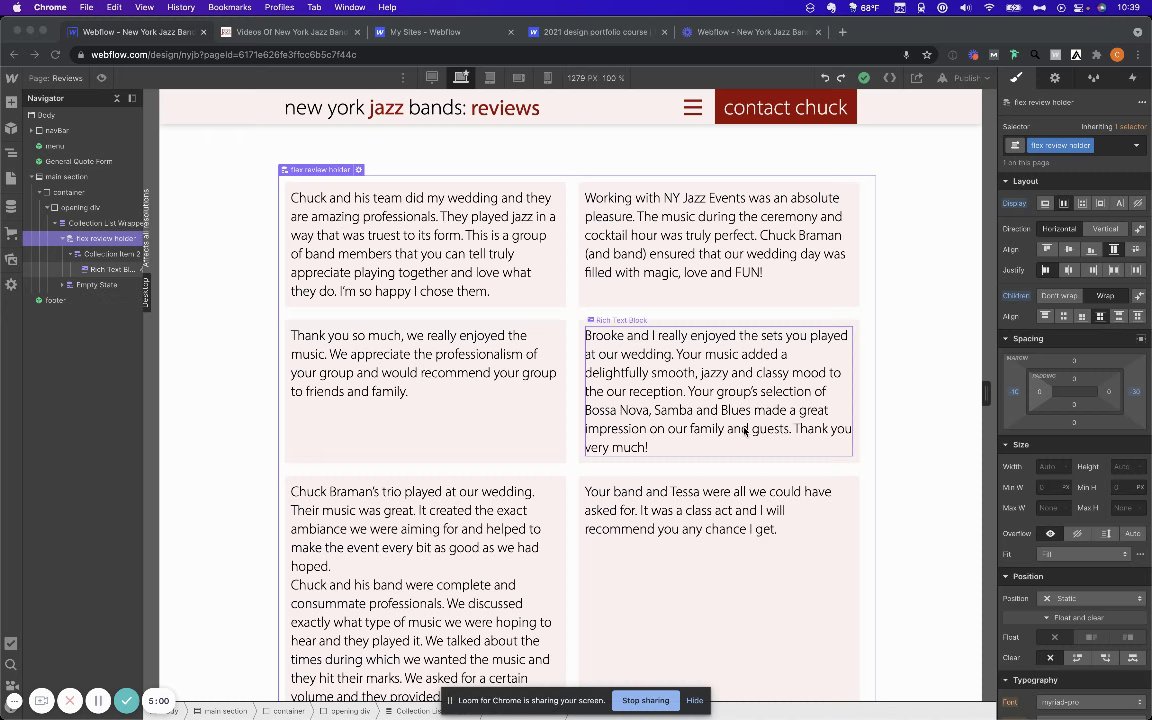Click the Width input field
The image size is (1152, 720).
pos(1053,467)
